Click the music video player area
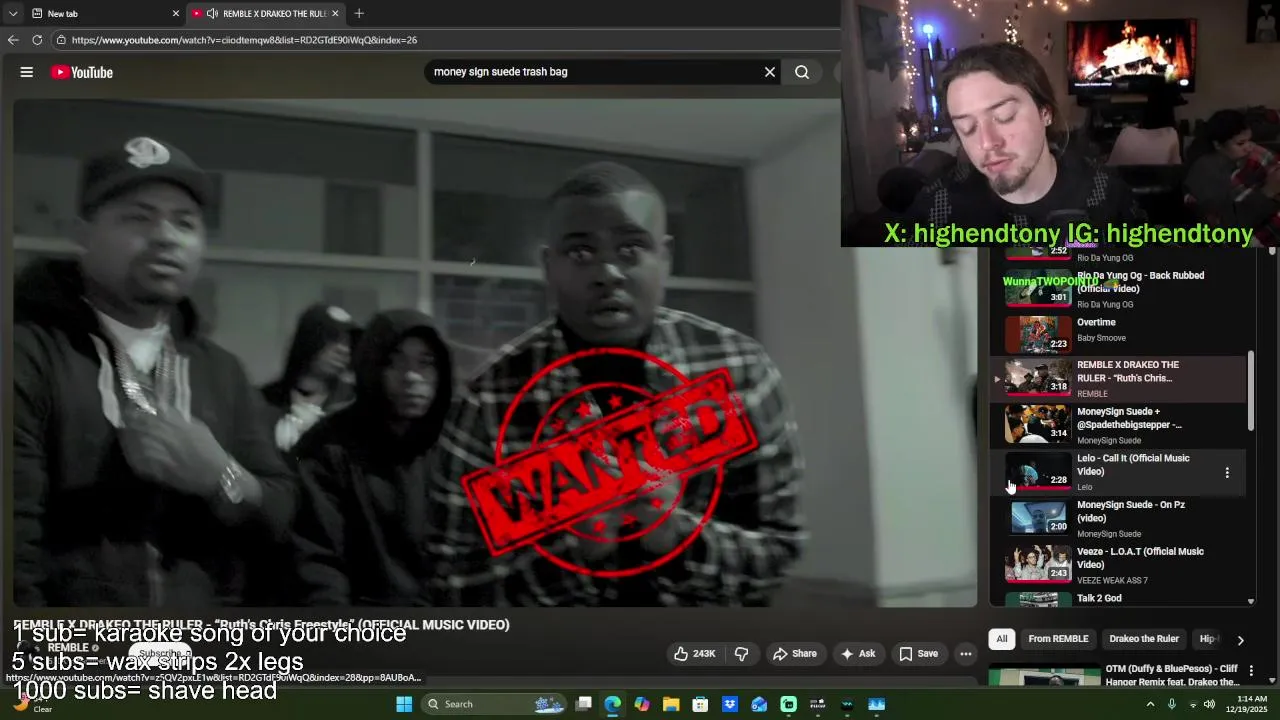 [x=495, y=352]
